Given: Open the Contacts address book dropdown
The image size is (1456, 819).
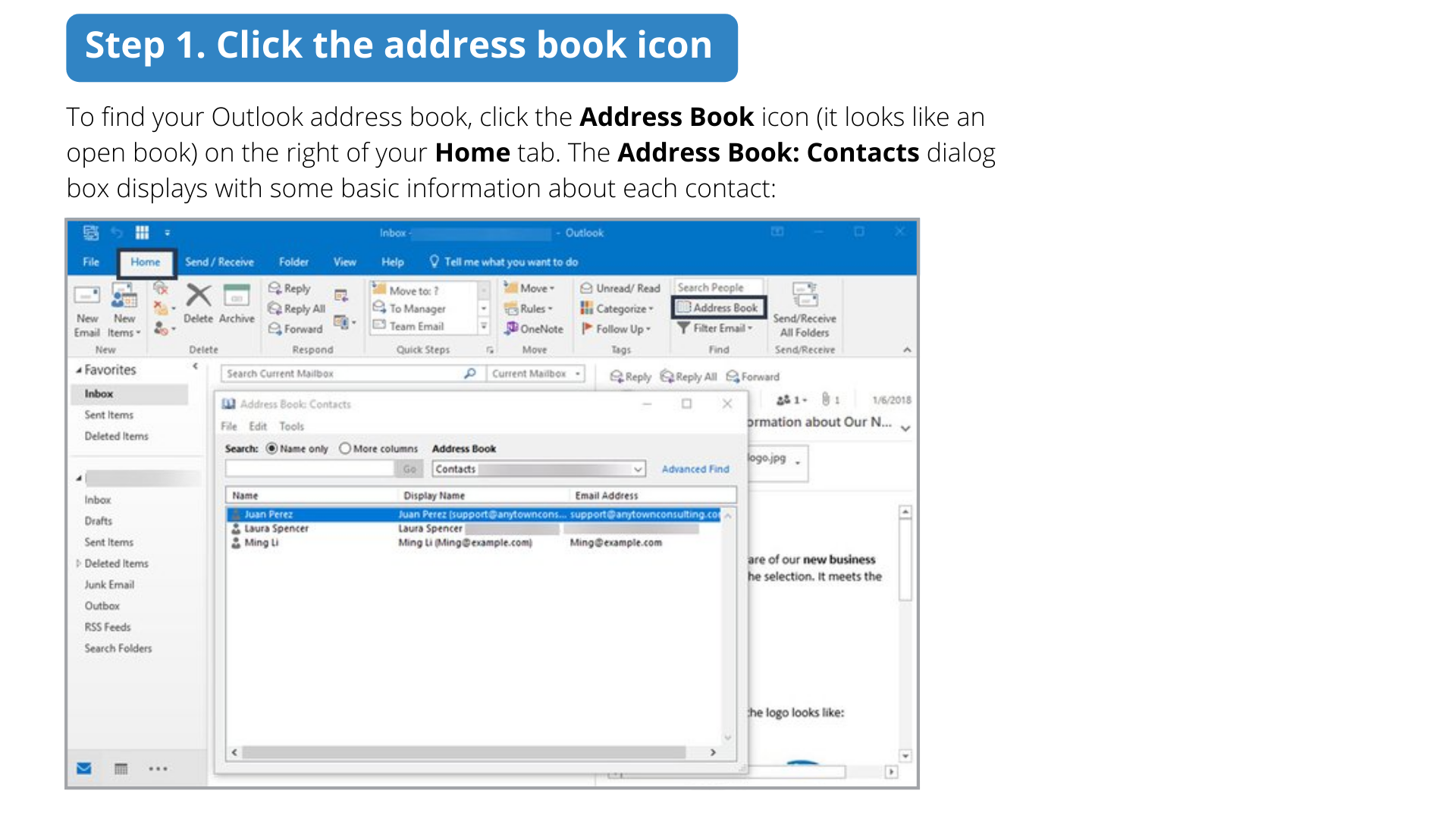Looking at the screenshot, I should [x=638, y=469].
